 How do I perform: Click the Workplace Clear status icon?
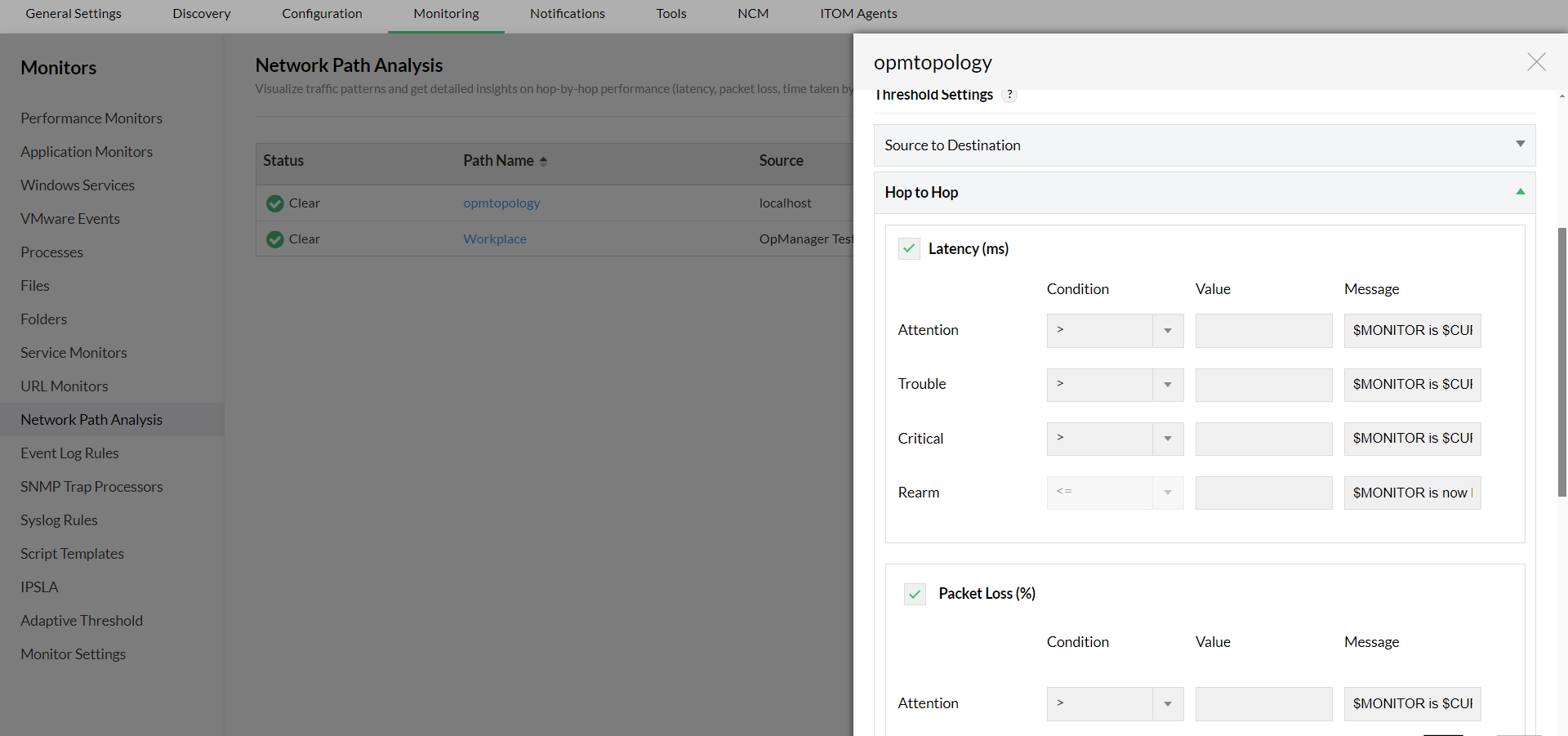click(275, 239)
